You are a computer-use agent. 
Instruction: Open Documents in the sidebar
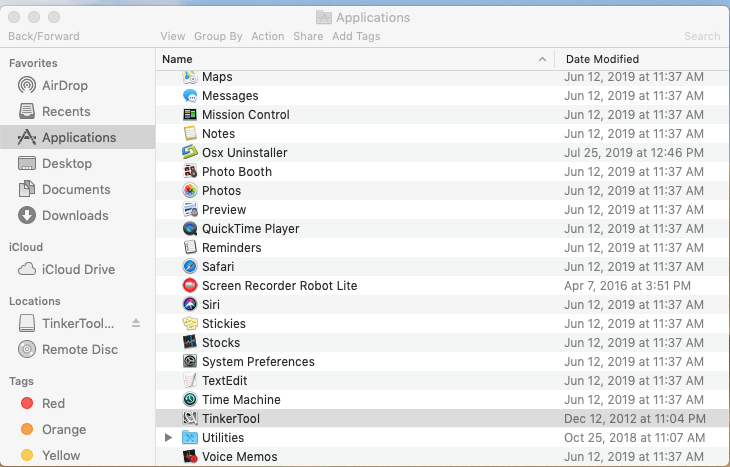(77, 190)
